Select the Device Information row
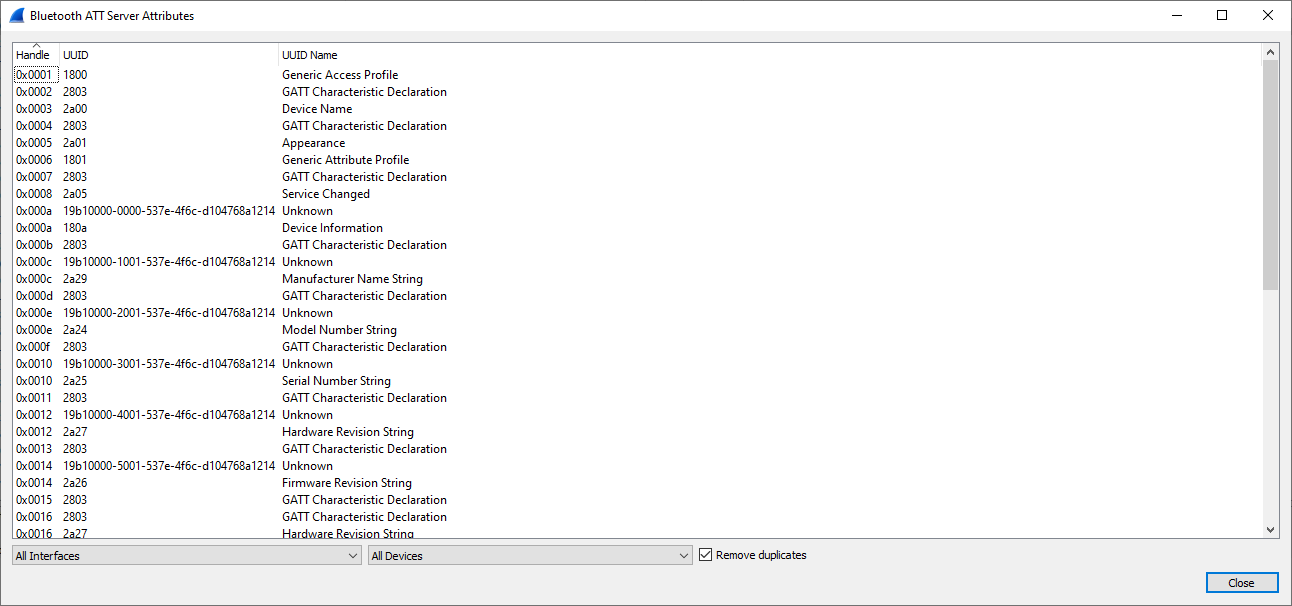This screenshot has width=1292, height=606. [x=638, y=228]
